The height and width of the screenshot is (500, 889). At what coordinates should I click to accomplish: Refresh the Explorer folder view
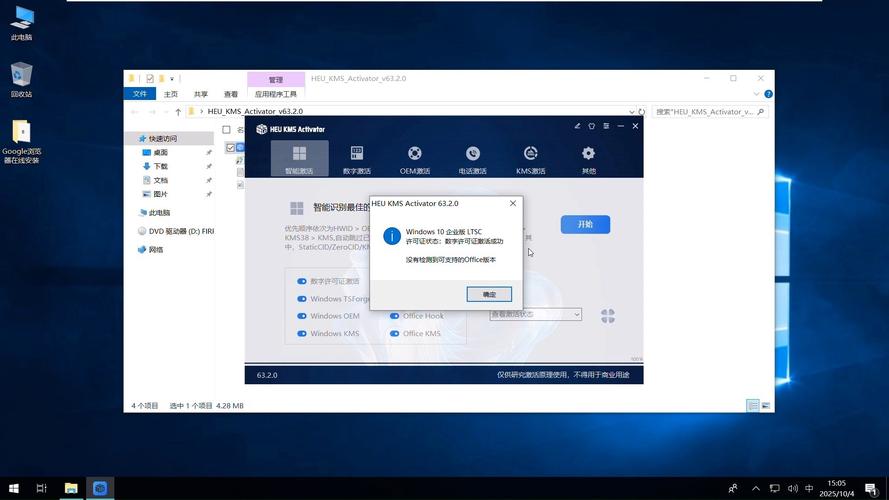tap(641, 112)
